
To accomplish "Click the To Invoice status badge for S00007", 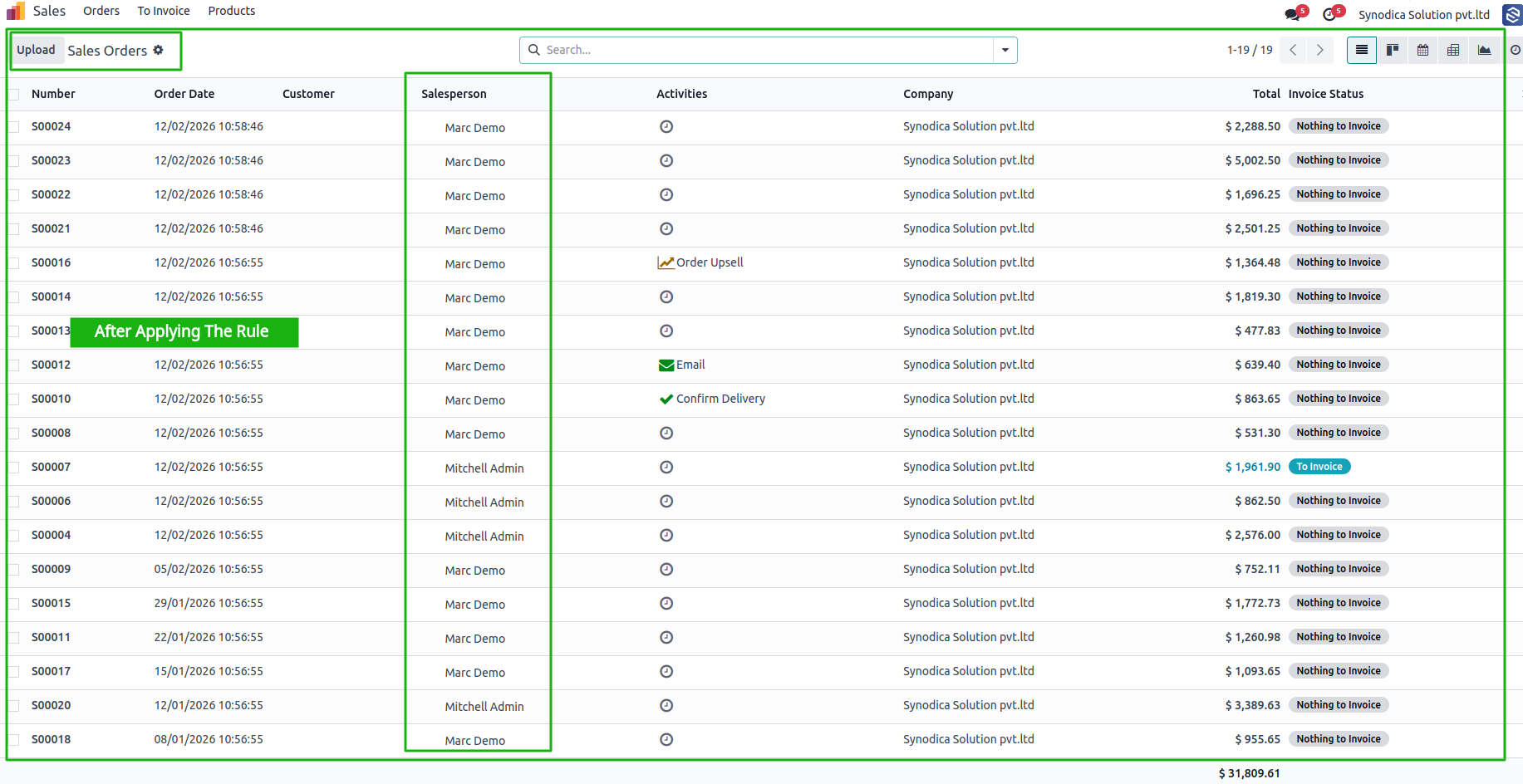I will click(1319, 467).
